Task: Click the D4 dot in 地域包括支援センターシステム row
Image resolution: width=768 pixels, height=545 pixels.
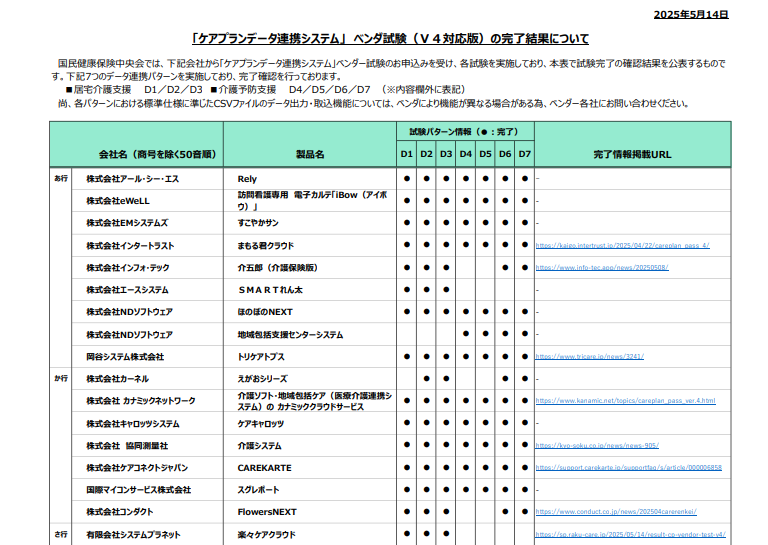Action: click(x=465, y=334)
